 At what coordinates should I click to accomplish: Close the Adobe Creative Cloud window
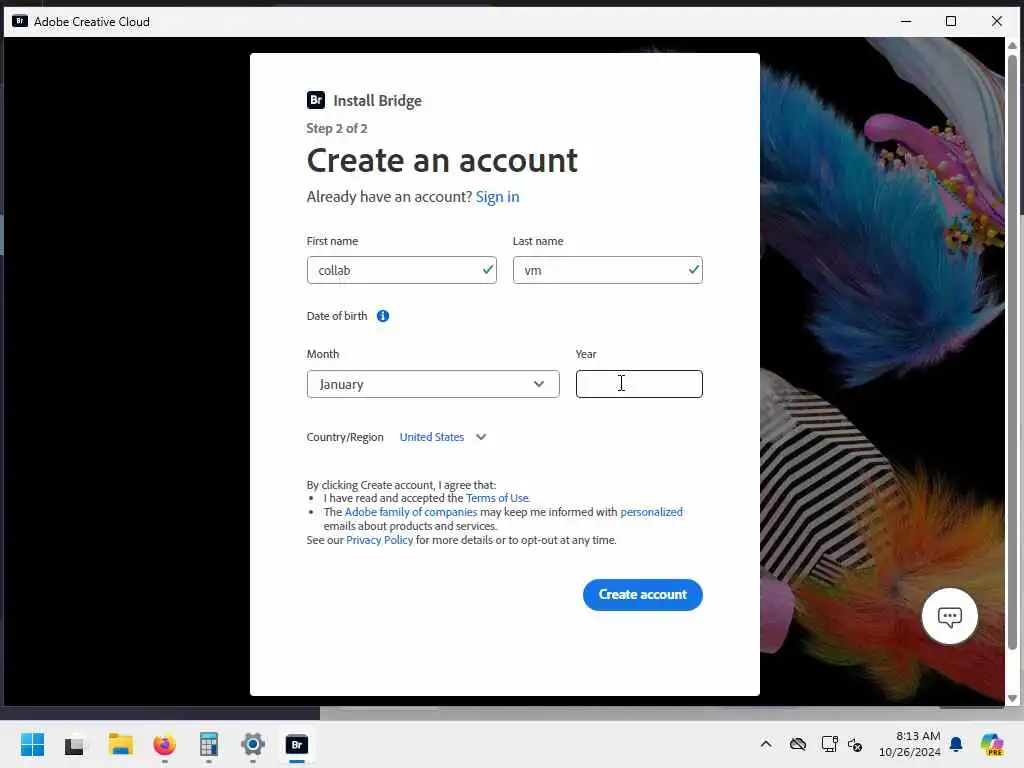click(997, 21)
